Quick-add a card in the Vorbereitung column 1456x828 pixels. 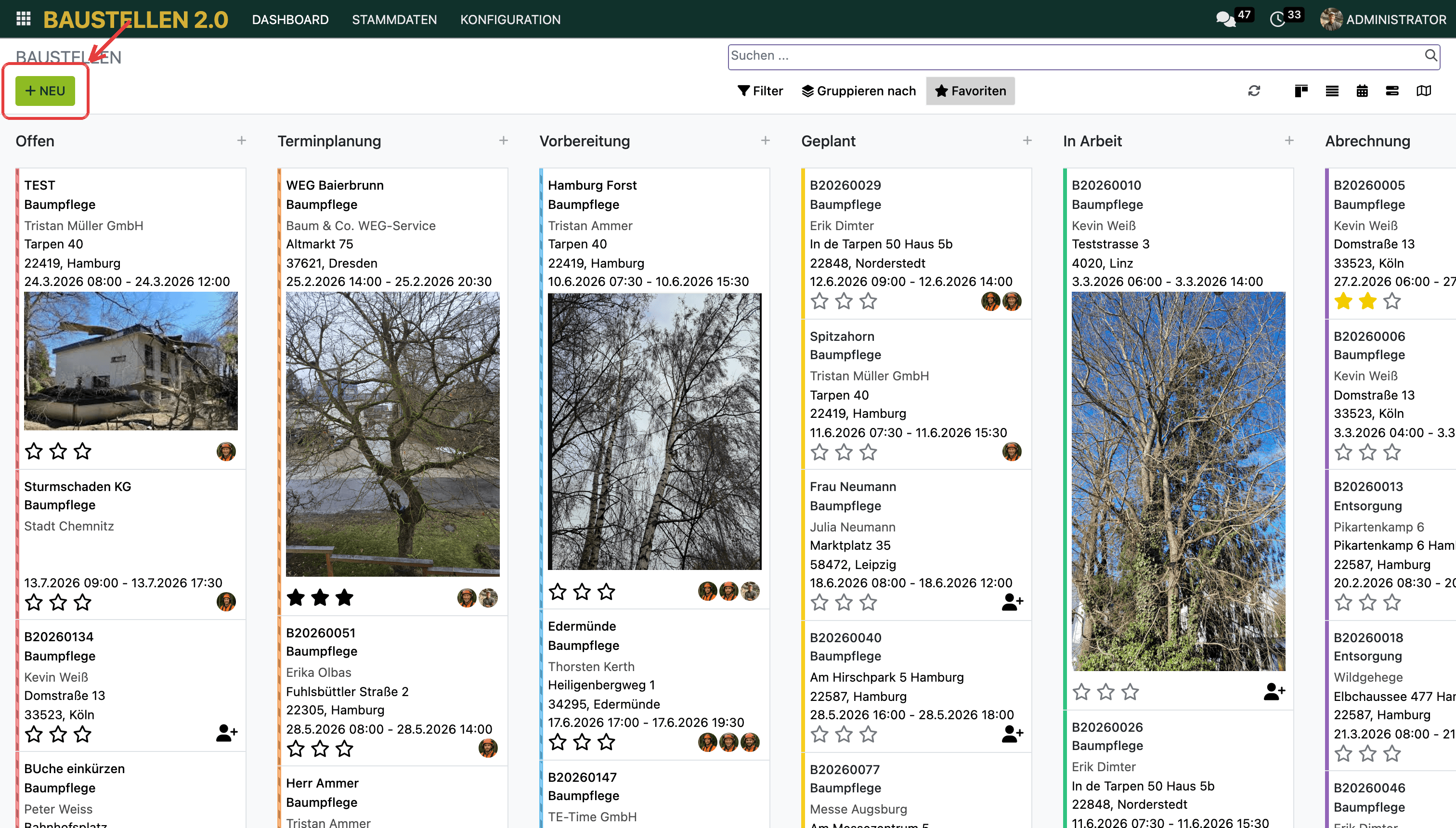[x=766, y=141]
